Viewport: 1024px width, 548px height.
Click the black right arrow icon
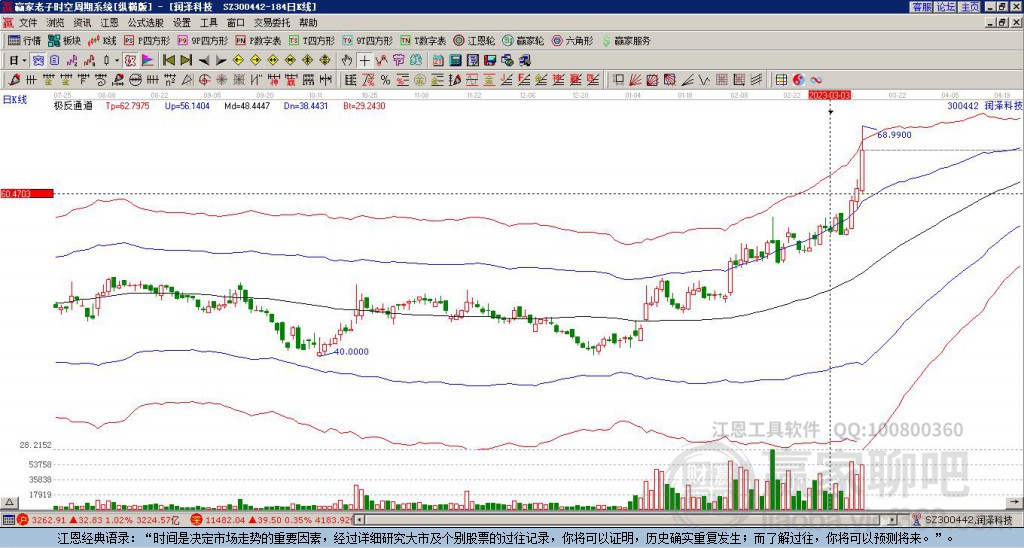pyautogui.click(x=221, y=61)
